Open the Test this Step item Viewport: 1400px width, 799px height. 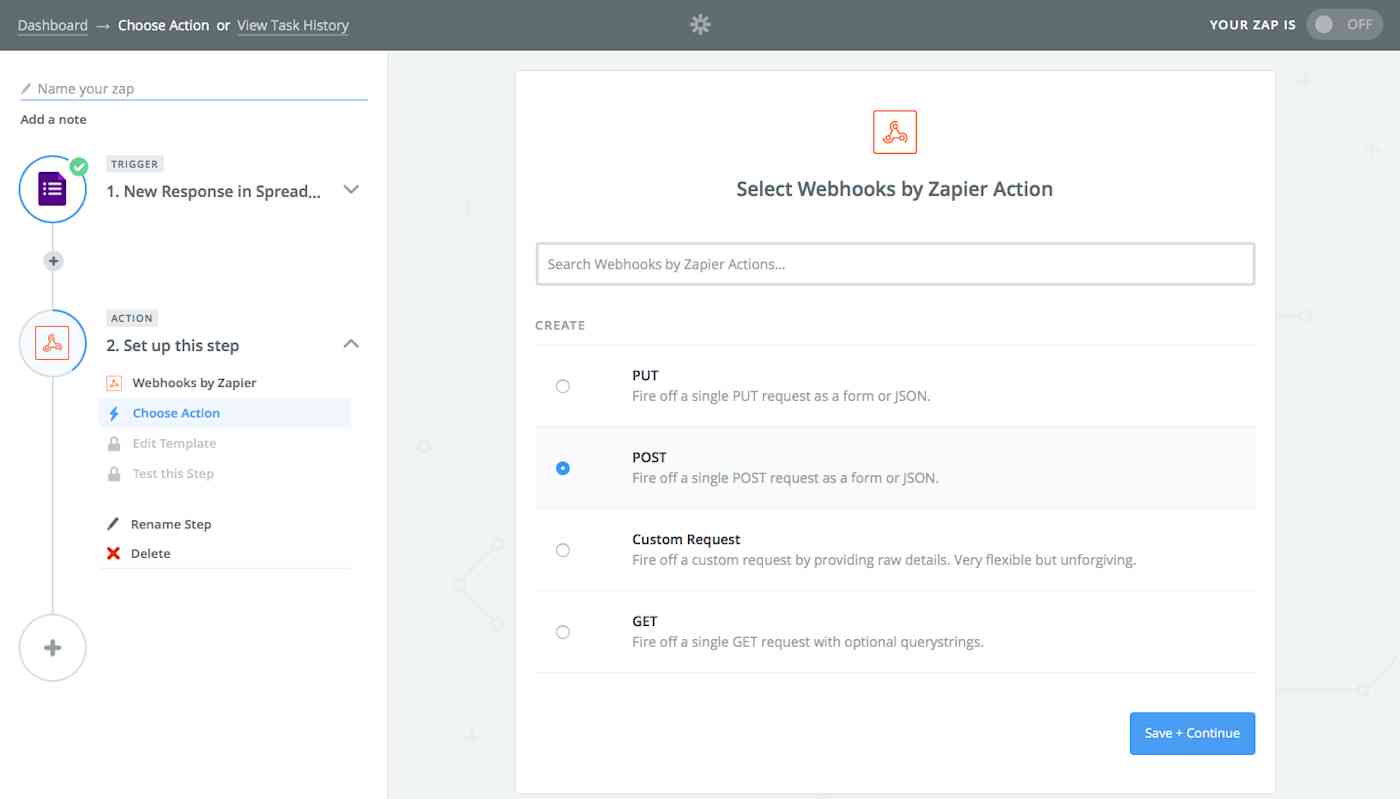(x=172, y=473)
